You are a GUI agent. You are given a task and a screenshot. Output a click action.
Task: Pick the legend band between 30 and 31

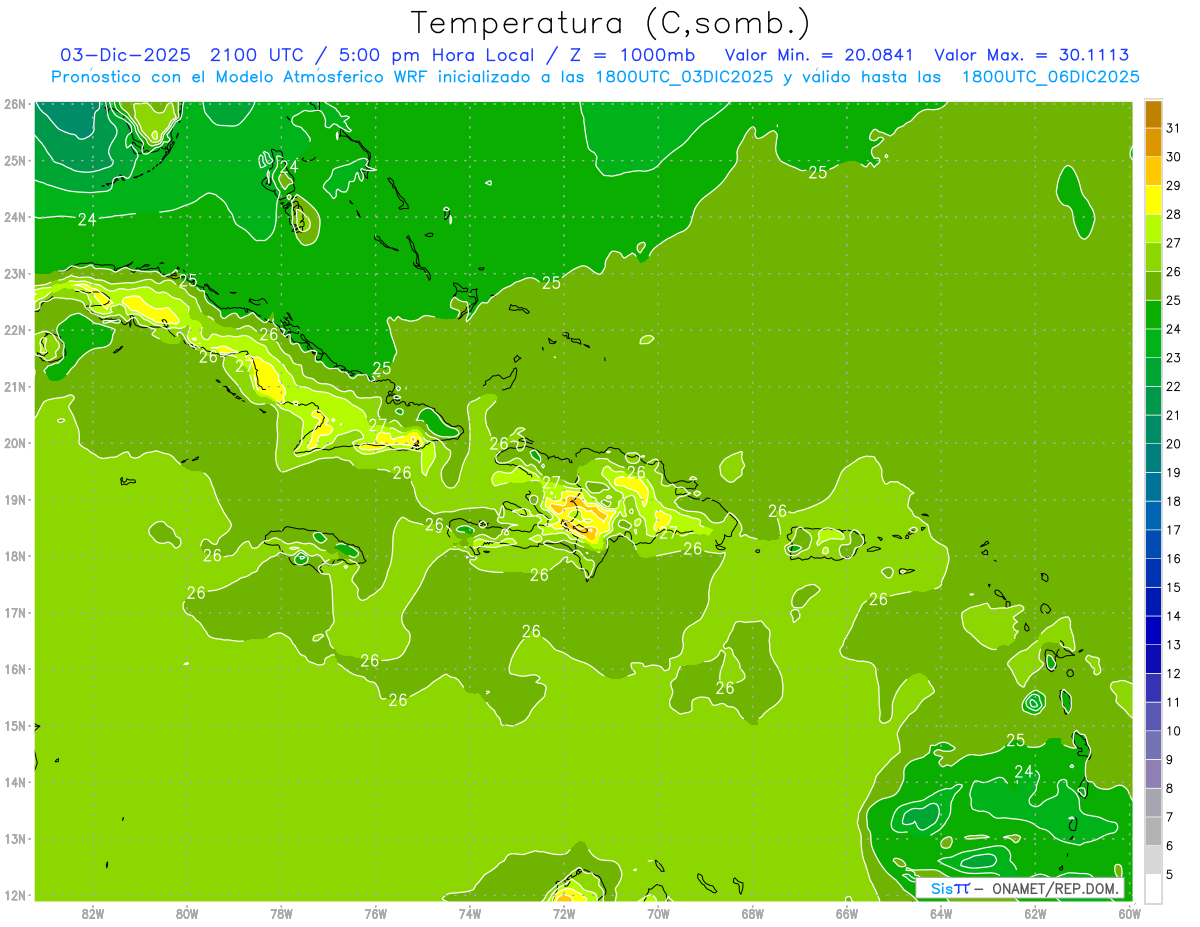tap(1153, 143)
